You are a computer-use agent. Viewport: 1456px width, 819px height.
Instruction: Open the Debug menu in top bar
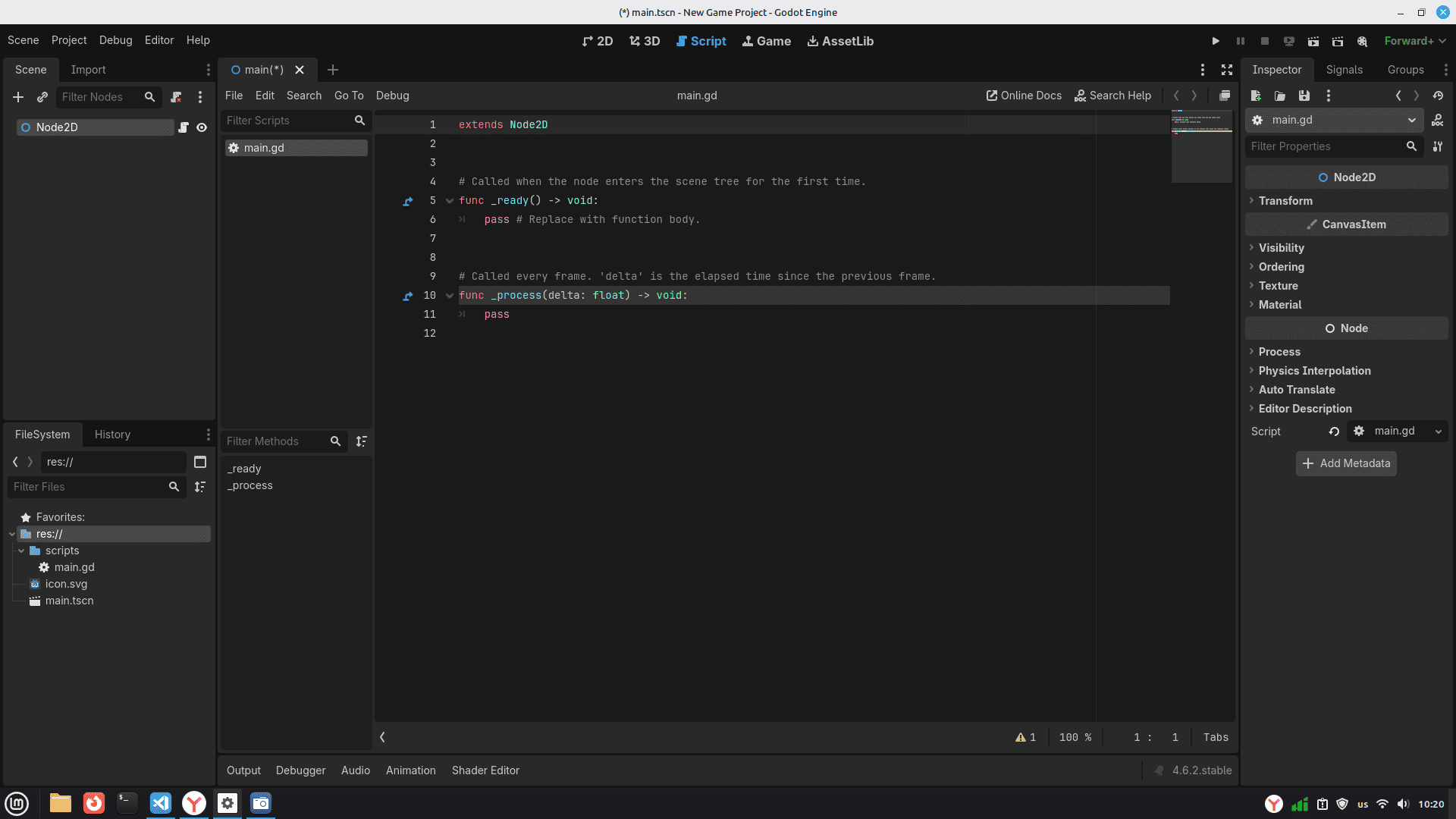coord(115,40)
